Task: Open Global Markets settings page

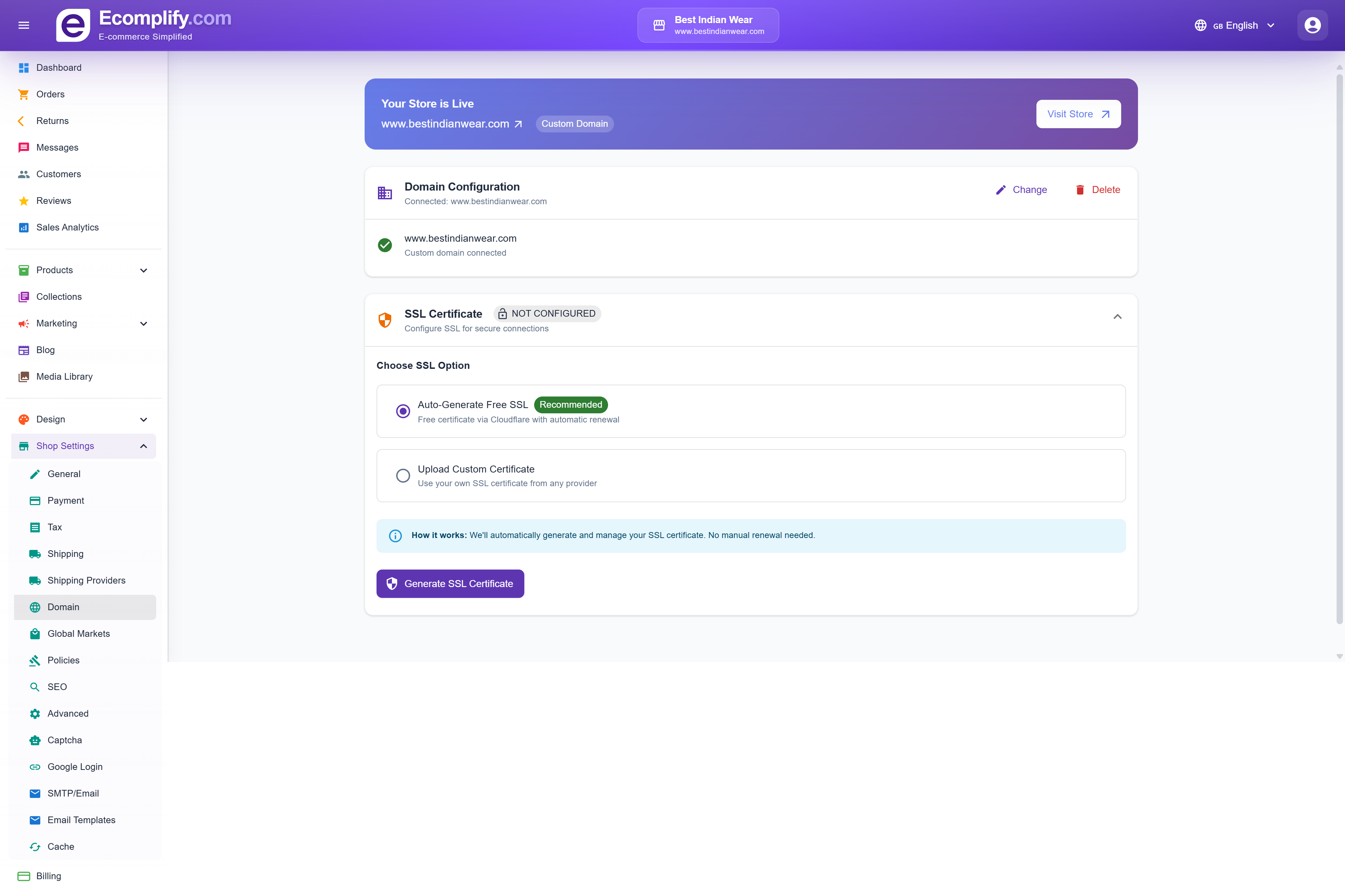Action: point(78,633)
